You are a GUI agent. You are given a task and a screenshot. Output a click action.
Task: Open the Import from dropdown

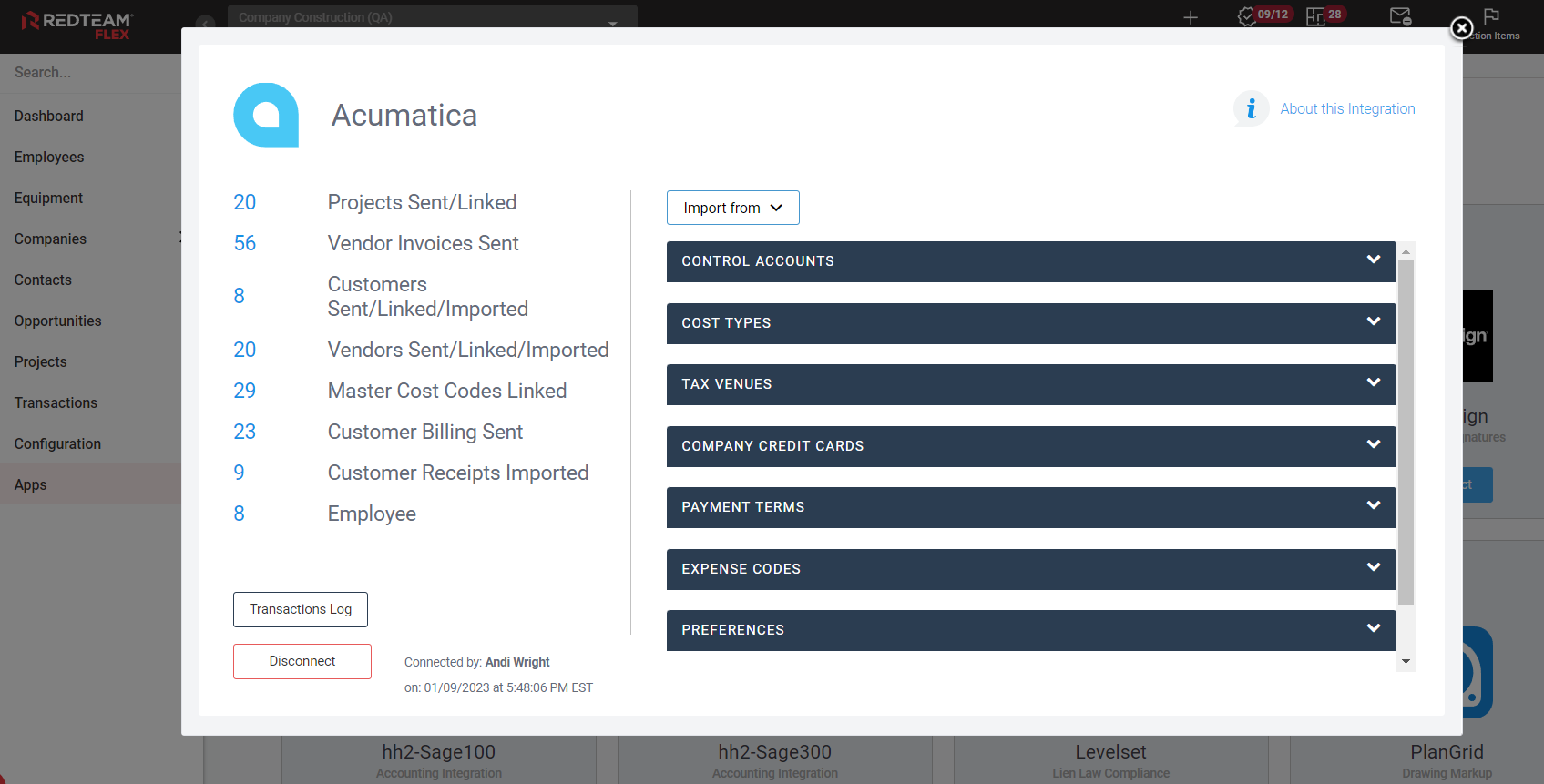pos(732,208)
